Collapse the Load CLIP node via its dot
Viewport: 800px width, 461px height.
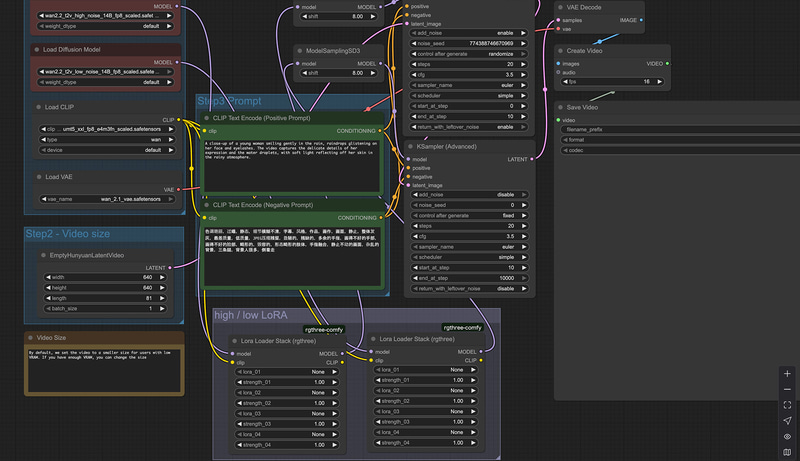coord(37,107)
